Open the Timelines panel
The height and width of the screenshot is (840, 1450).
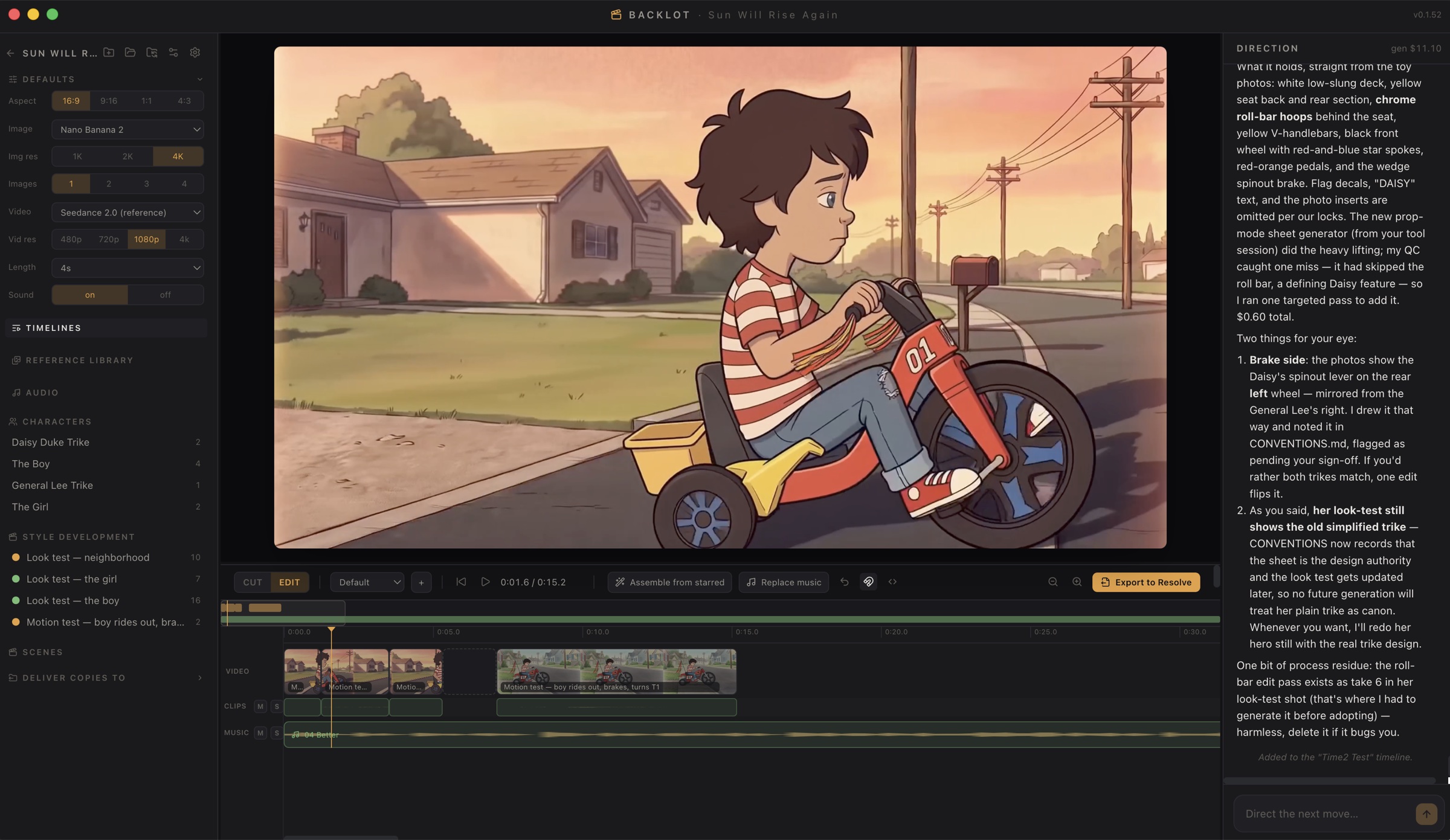pos(105,328)
